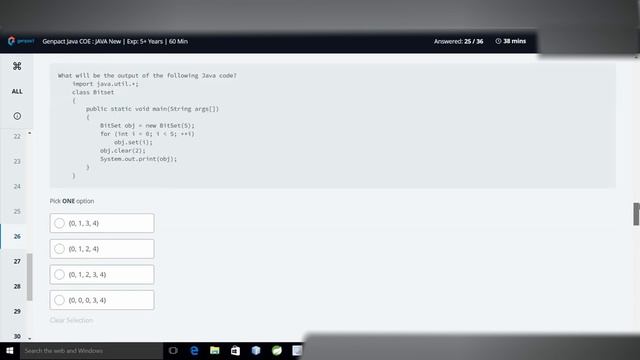Click the question list down arrow
The image size is (640, 360).
coord(29,338)
